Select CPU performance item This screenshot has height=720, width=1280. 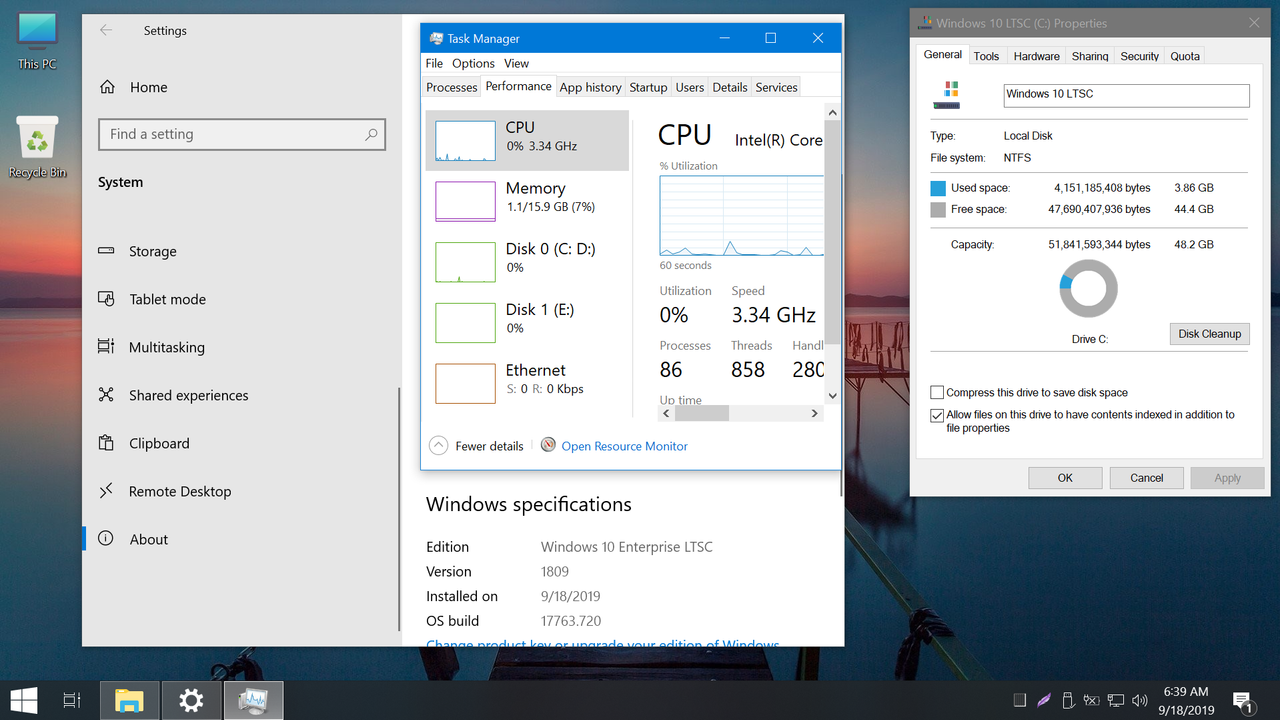[528, 140]
